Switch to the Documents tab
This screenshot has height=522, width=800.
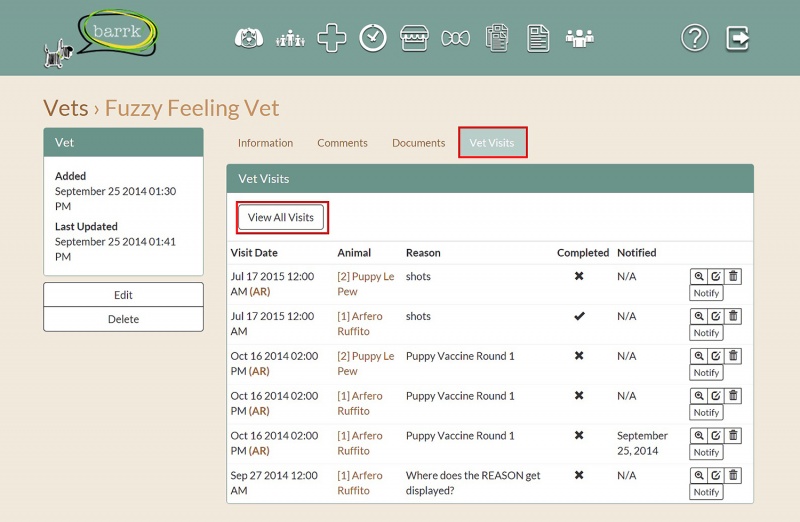(x=418, y=143)
